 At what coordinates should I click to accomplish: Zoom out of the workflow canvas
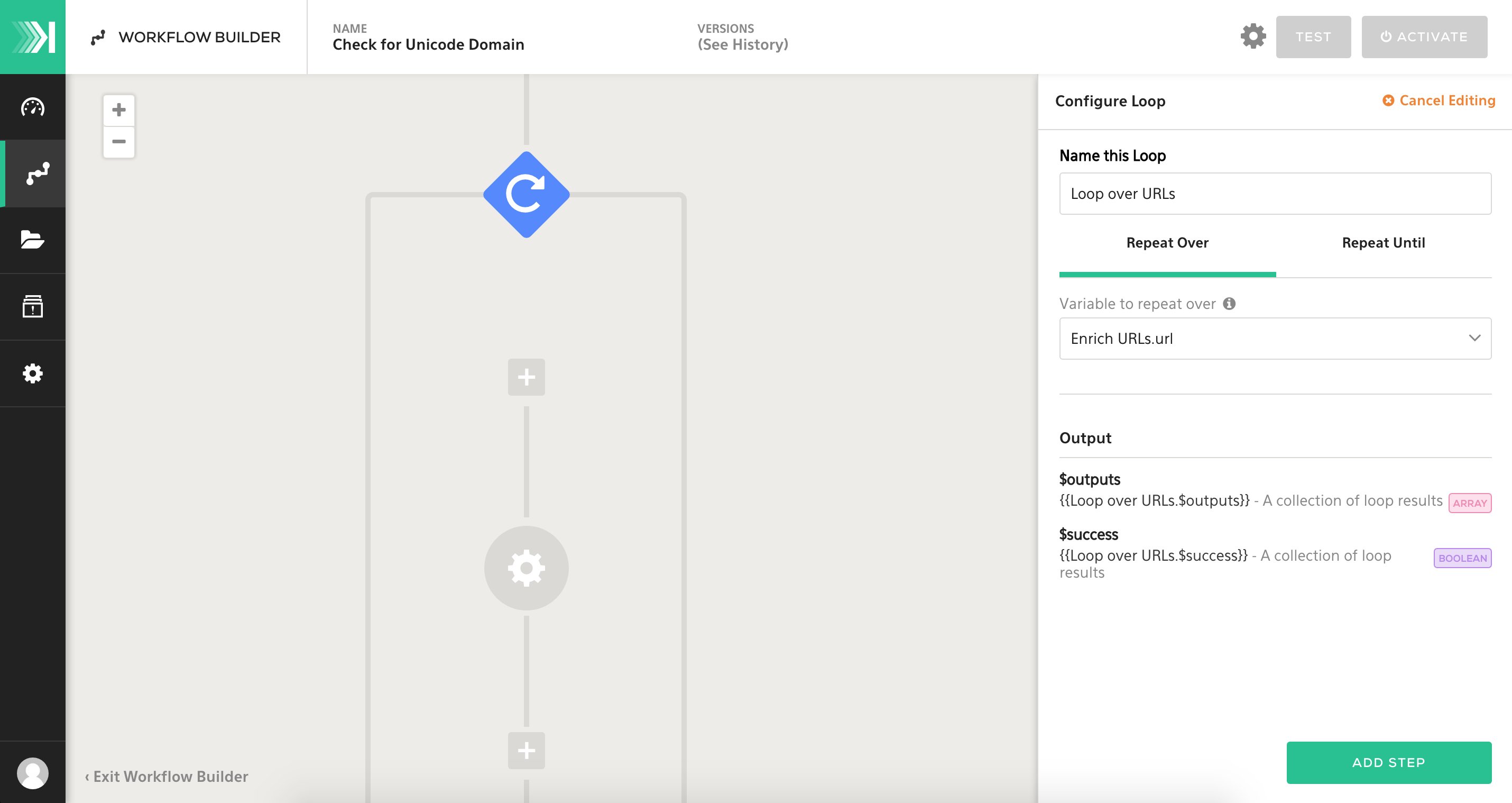(x=118, y=142)
